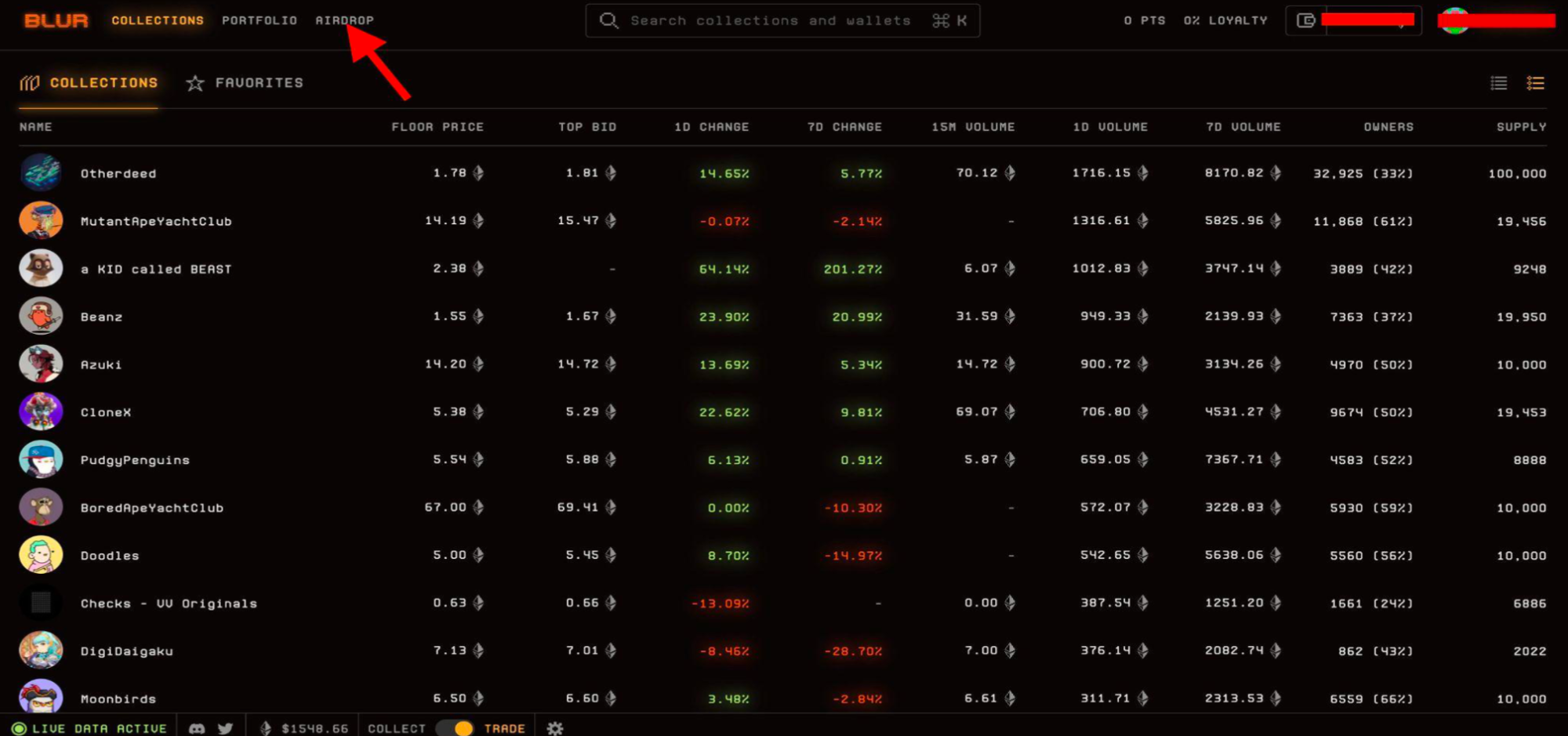The width and height of the screenshot is (1568, 736).
Task: Open the profile avatar menu
Action: tap(1455, 20)
